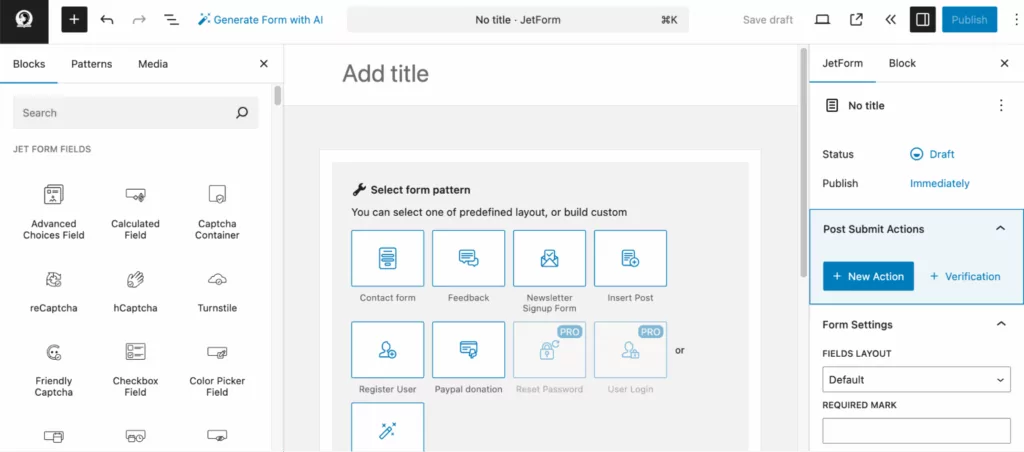Viewport: 1024px width, 452px height.
Task: Click the block inserter panel scrollbar
Action: coord(278,95)
